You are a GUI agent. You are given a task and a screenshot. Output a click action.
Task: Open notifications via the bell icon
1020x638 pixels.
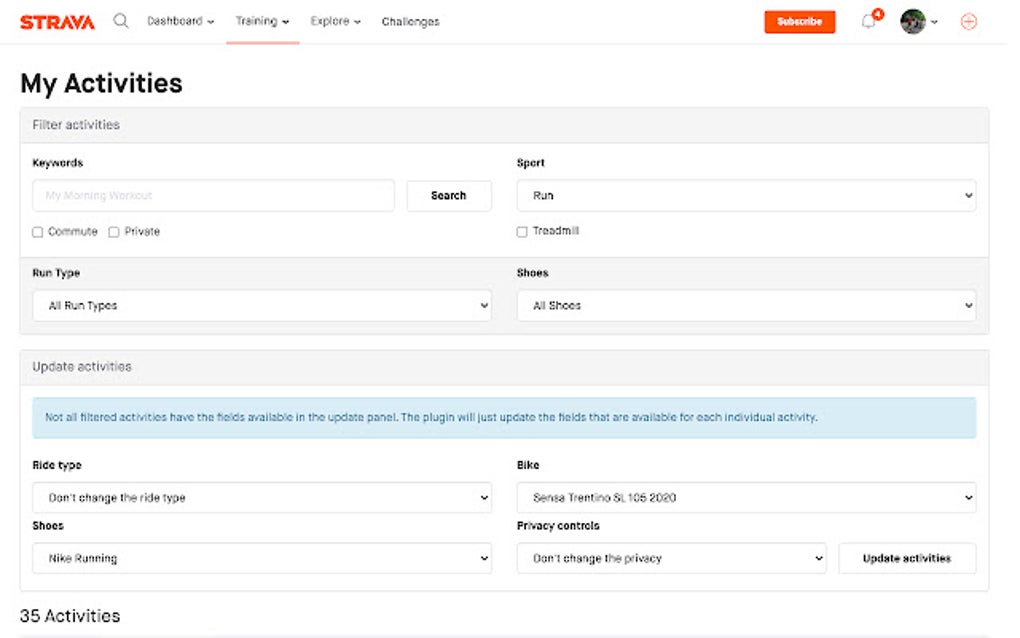[x=868, y=21]
